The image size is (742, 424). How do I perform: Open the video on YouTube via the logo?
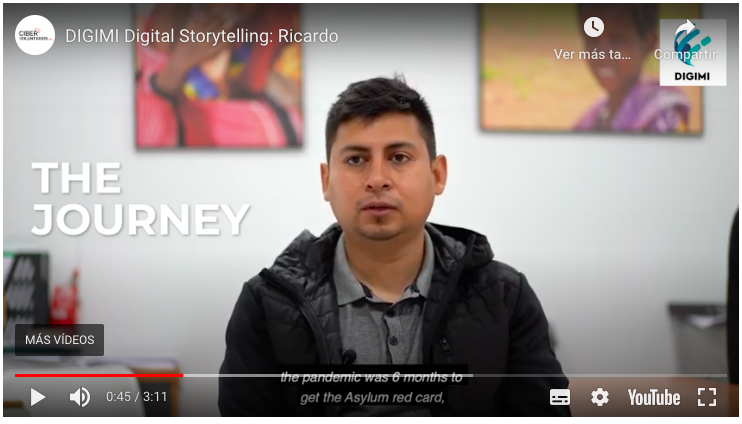pos(654,397)
